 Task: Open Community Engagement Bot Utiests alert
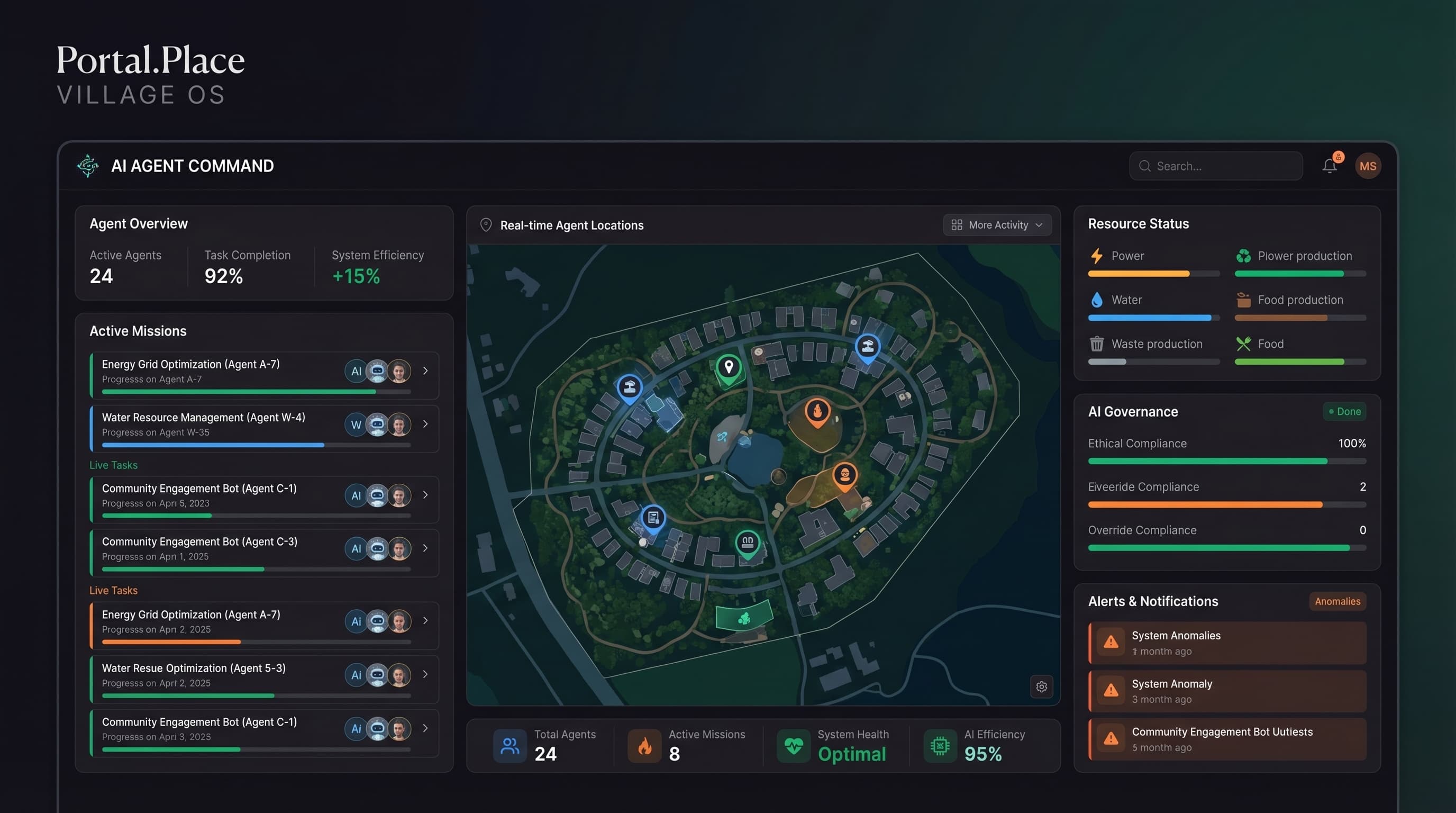(1226, 739)
